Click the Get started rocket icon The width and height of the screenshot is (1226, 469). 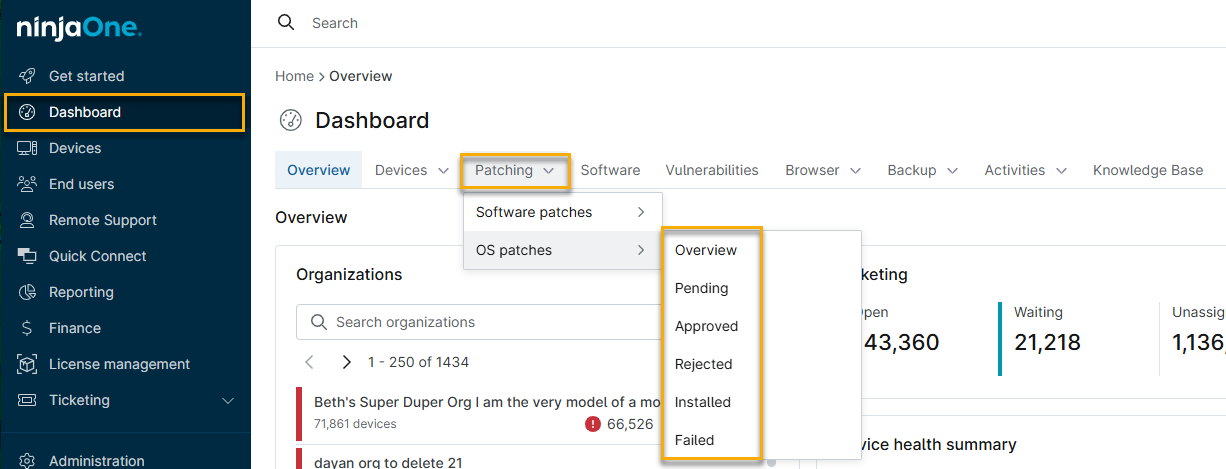point(28,76)
